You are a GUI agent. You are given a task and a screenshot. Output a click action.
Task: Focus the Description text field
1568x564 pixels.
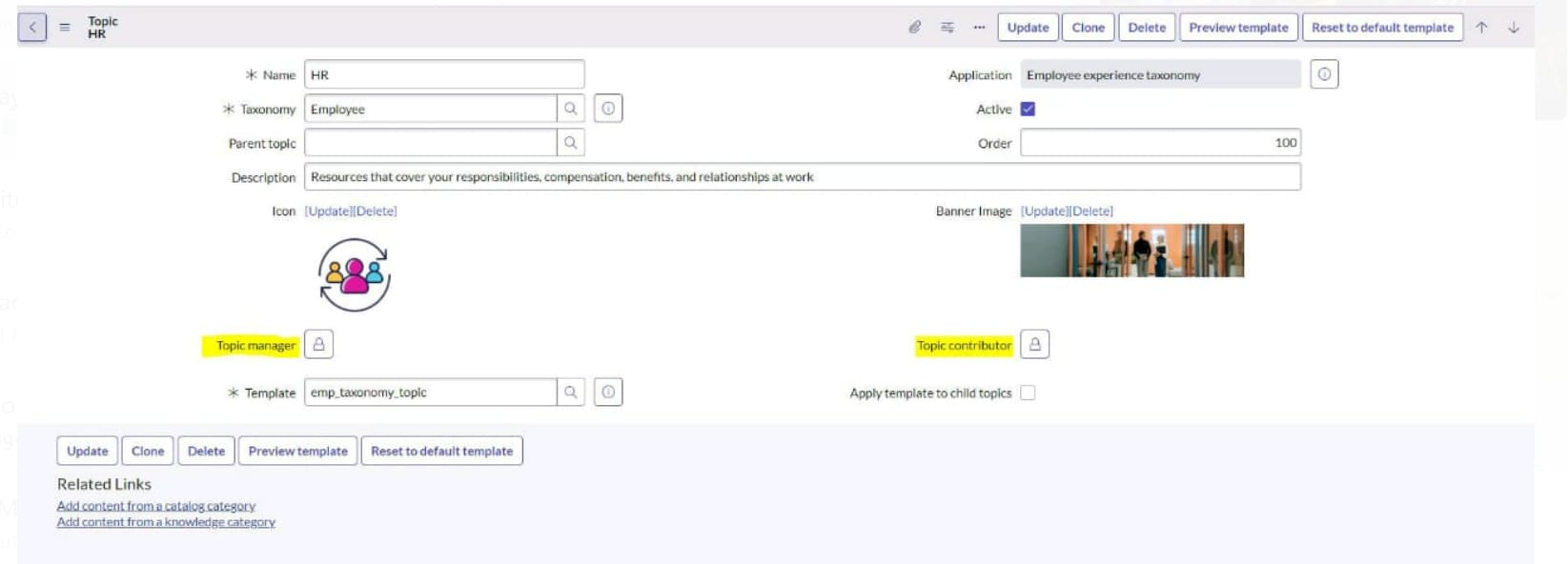pyautogui.click(x=803, y=177)
